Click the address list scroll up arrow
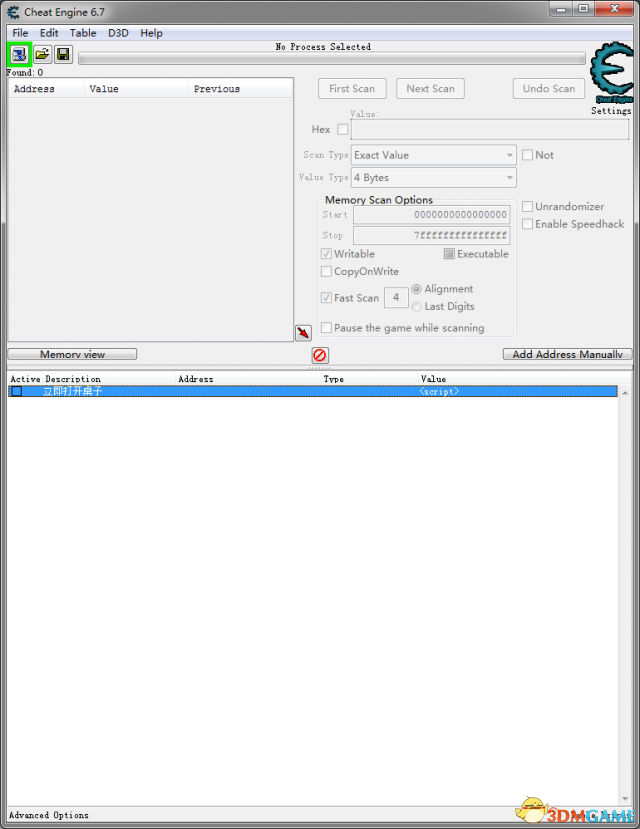 pos(625,393)
